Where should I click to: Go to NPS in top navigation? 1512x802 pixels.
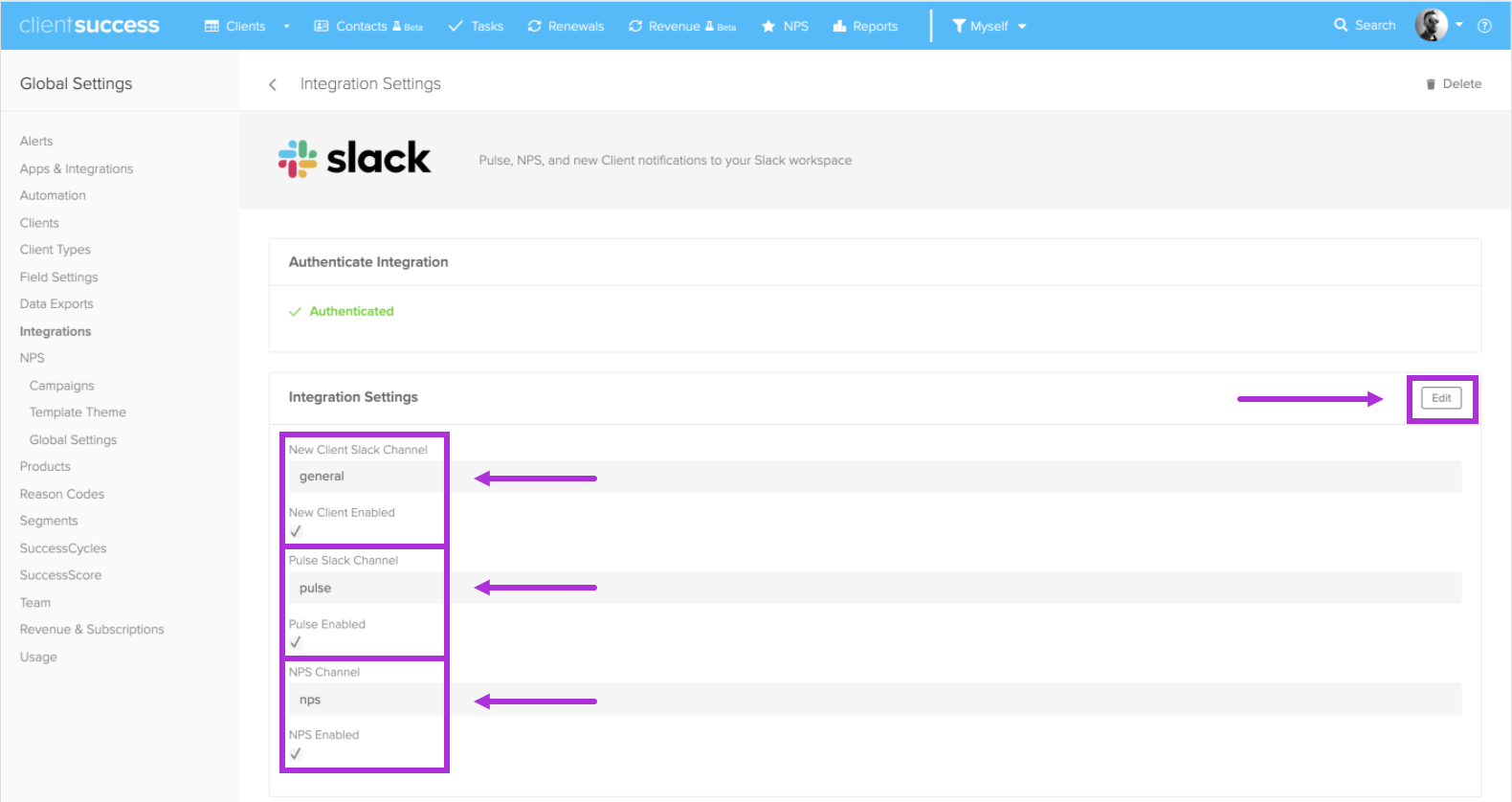[785, 26]
